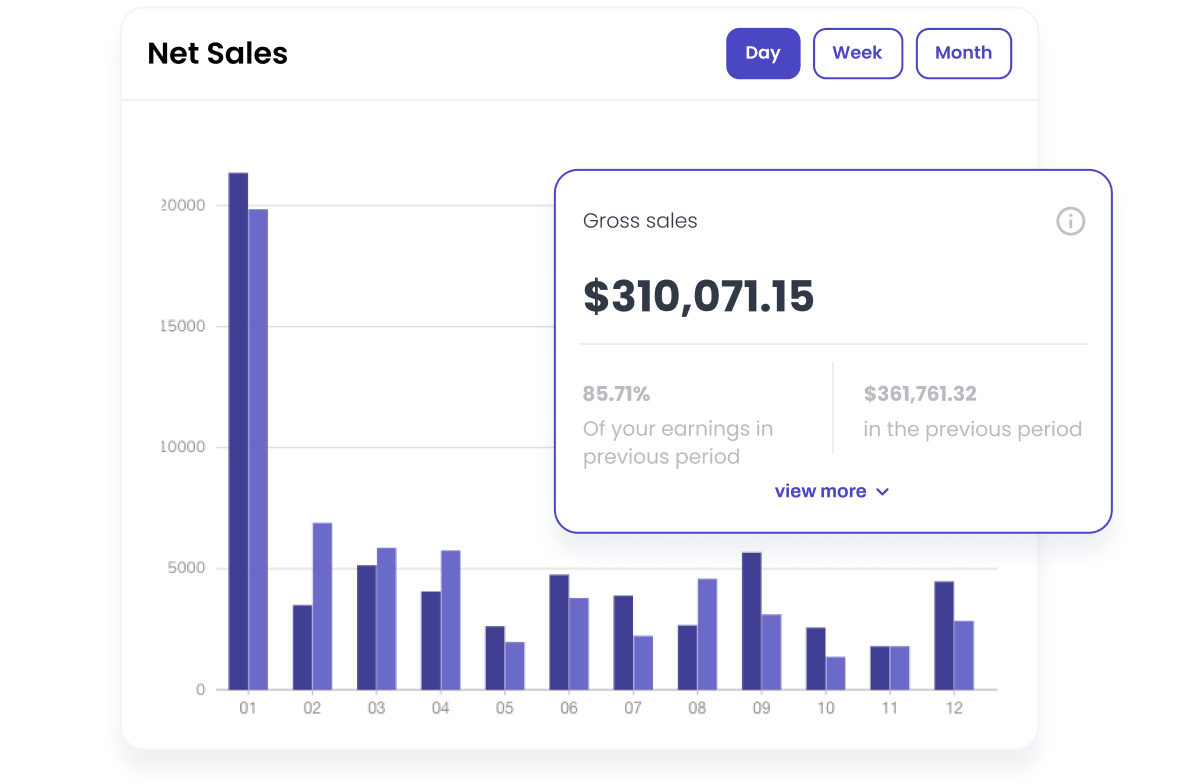The image size is (1180, 784).
Task: Switch the chart to Week view
Action: [857, 53]
